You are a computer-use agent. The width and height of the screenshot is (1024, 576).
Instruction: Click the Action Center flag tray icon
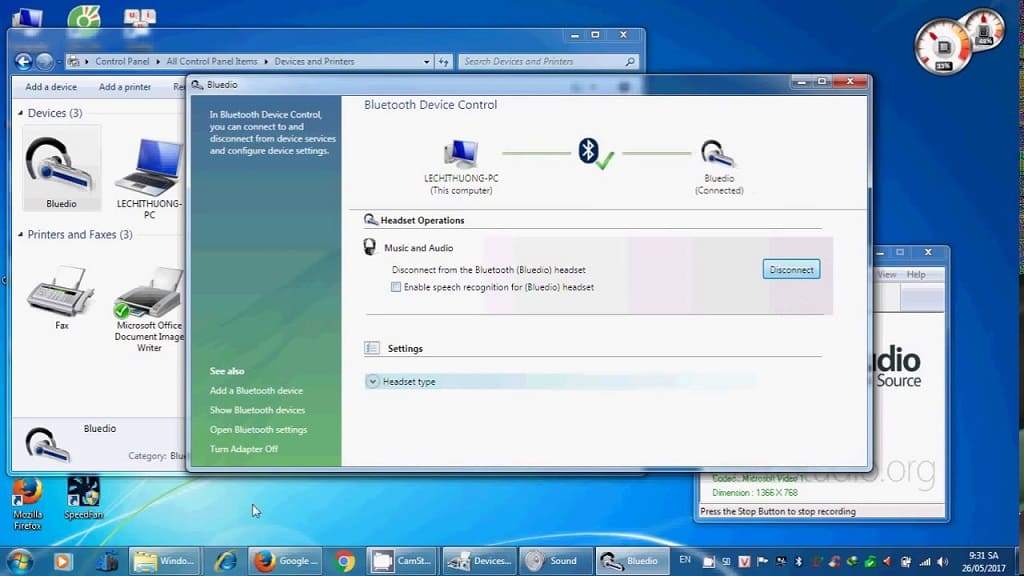click(x=762, y=562)
